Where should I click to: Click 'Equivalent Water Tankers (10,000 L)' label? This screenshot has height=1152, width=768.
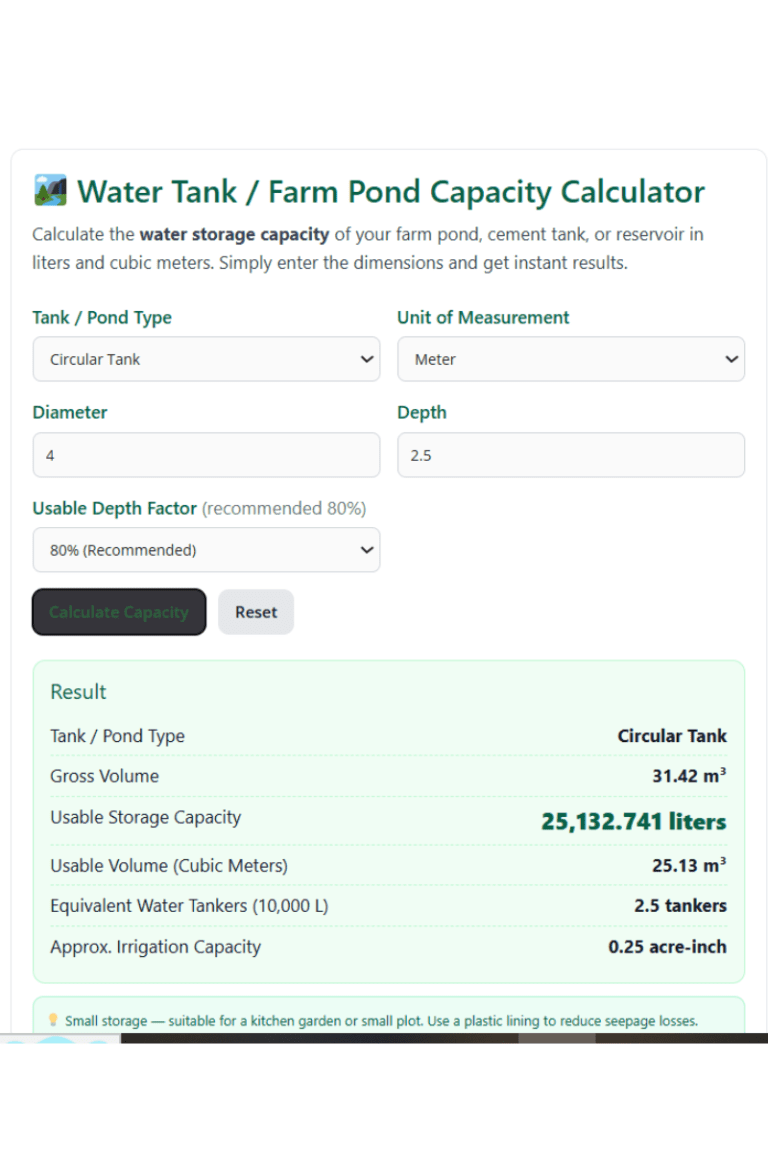point(189,906)
